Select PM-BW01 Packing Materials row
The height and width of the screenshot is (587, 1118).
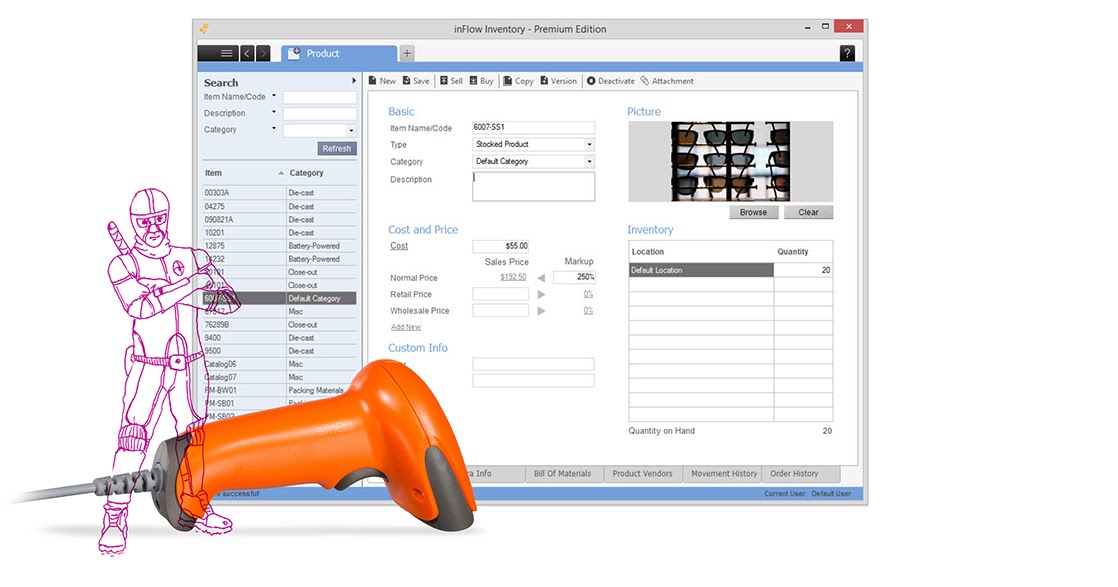point(280,390)
